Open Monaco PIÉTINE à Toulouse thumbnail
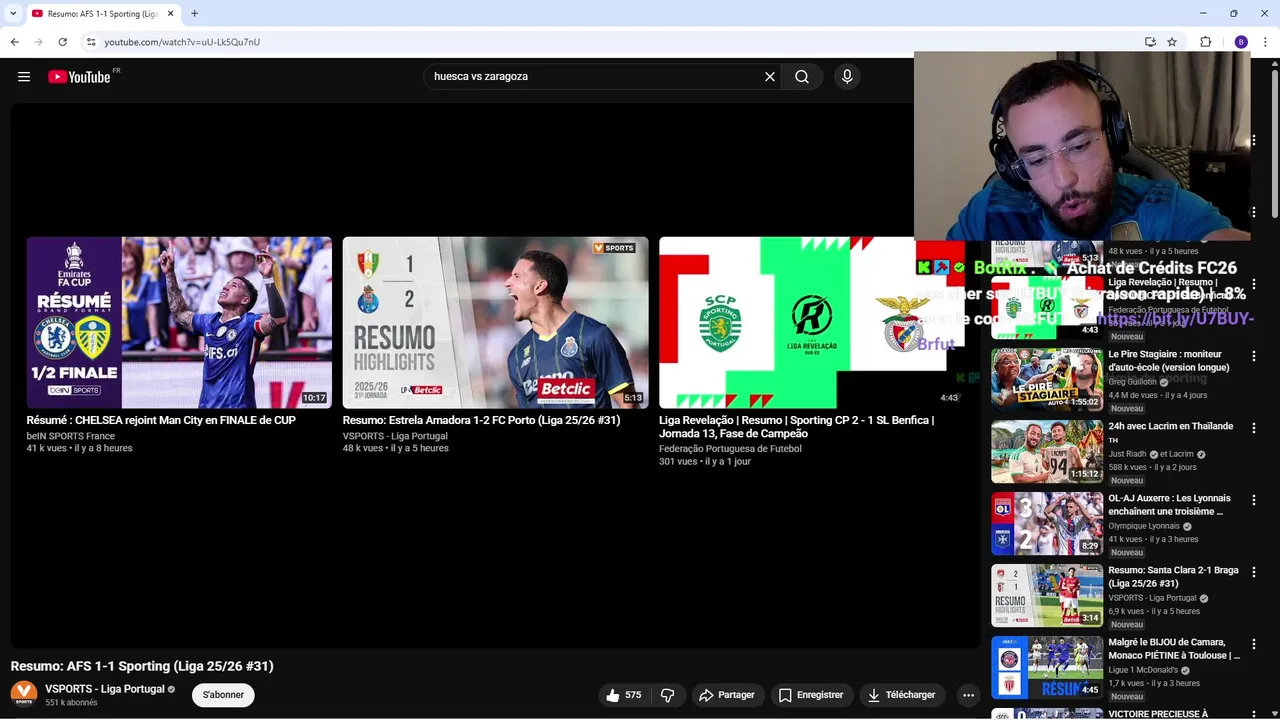 pos(1047,667)
